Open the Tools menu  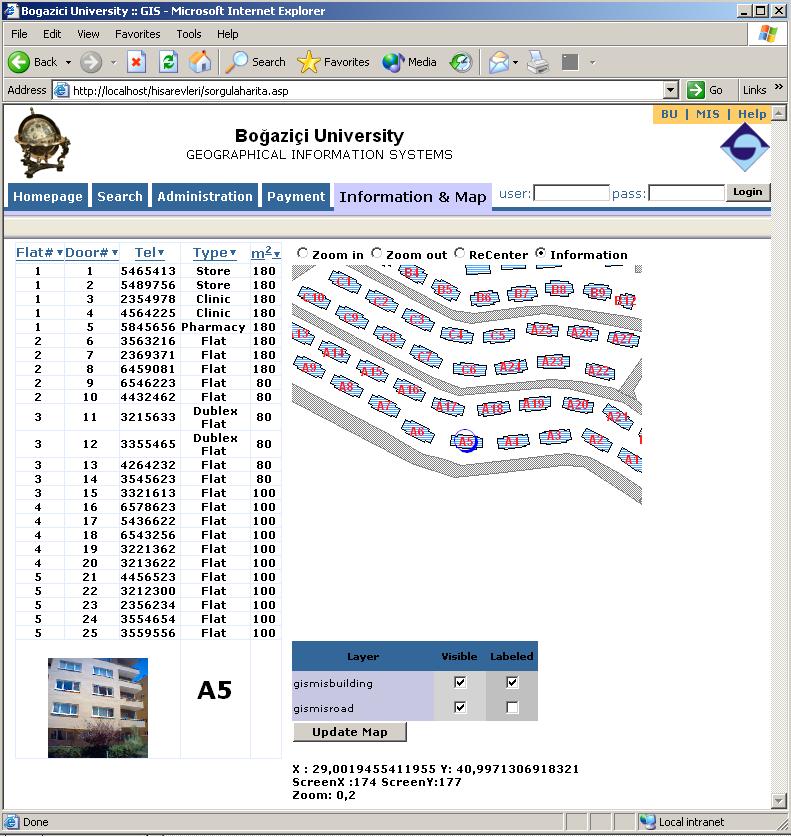coord(189,34)
